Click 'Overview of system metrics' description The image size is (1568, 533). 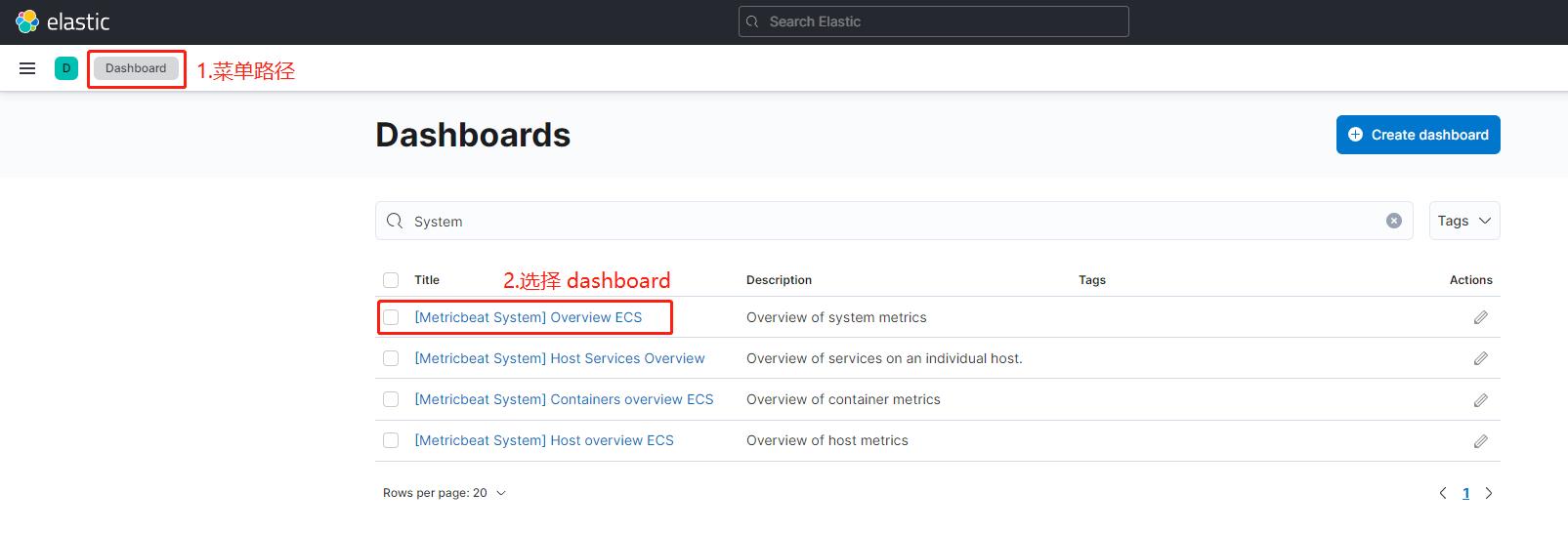point(836,317)
